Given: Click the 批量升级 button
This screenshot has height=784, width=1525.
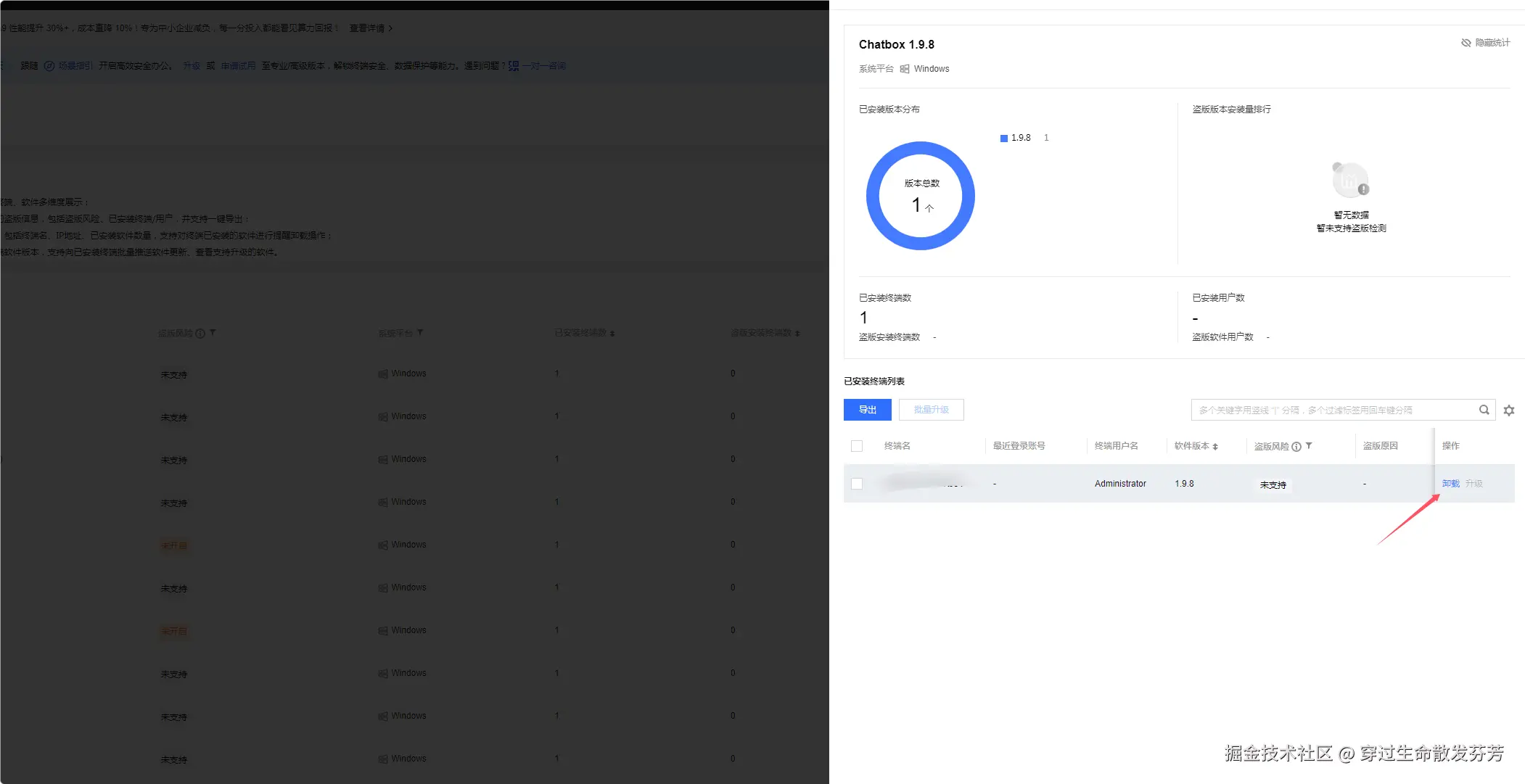Looking at the screenshot, I should [931, 410].
